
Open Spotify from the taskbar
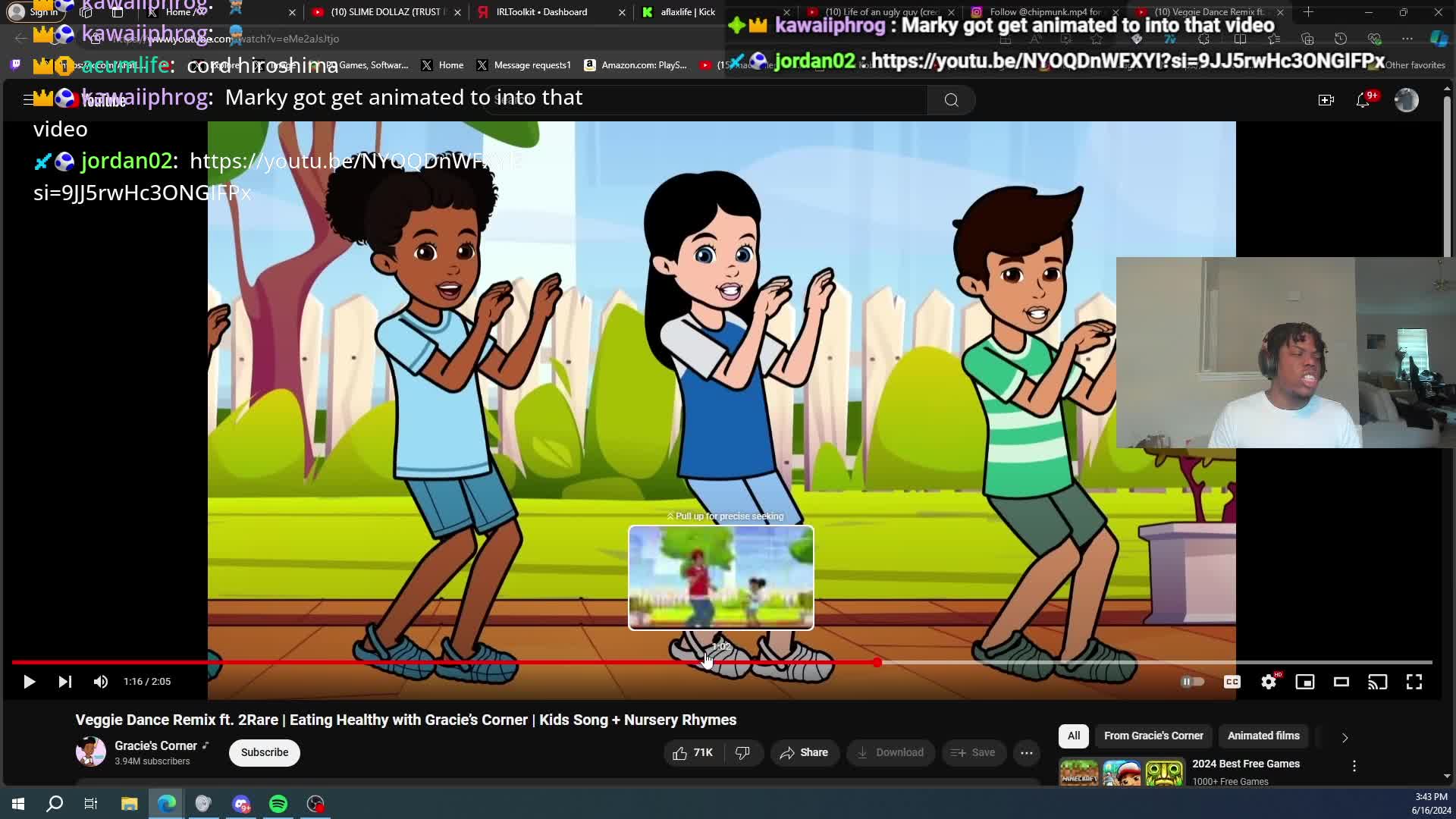[278, 804]
